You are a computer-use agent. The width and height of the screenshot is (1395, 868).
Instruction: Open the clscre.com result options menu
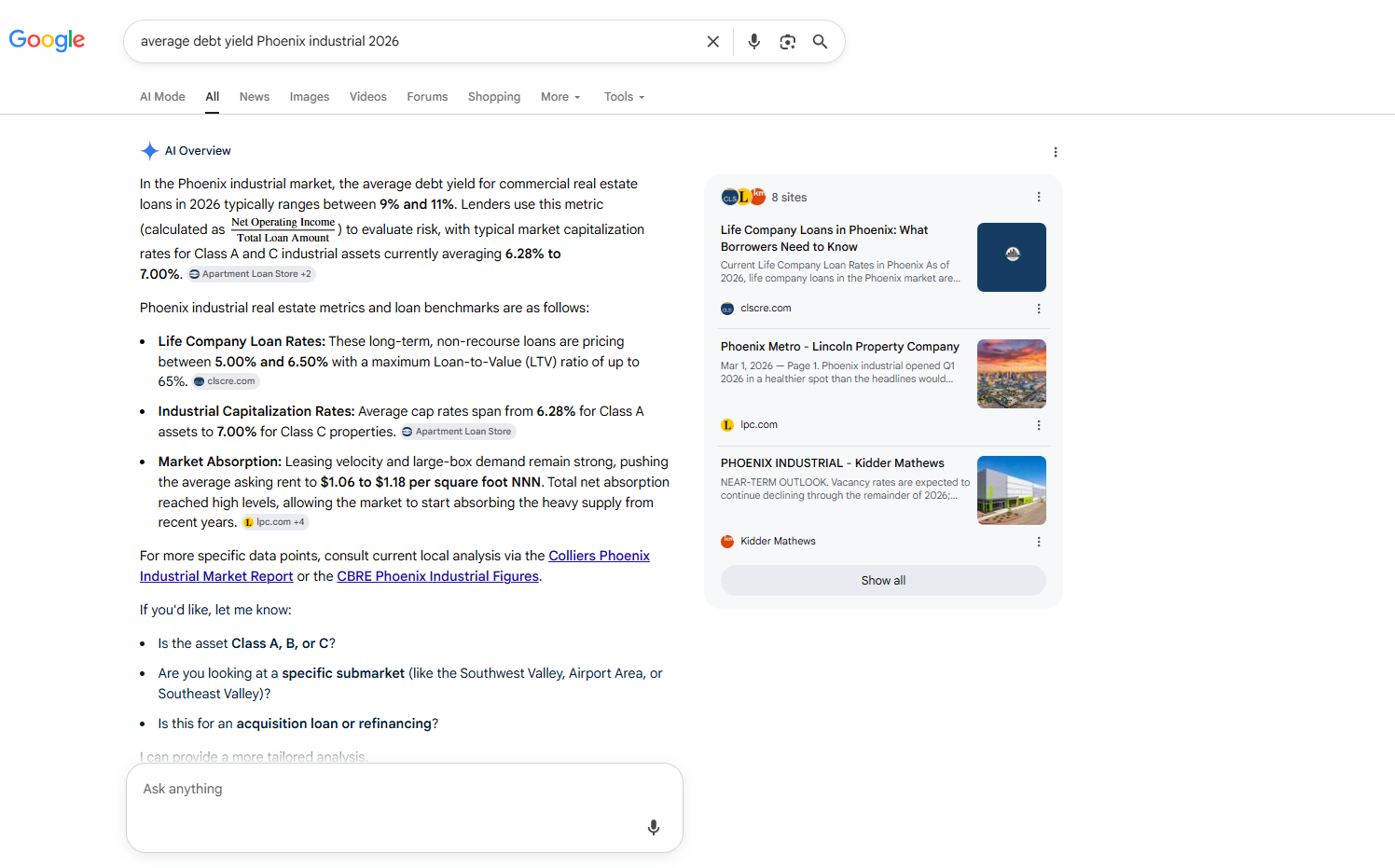pyautogui.click(x=1039, y=309)
